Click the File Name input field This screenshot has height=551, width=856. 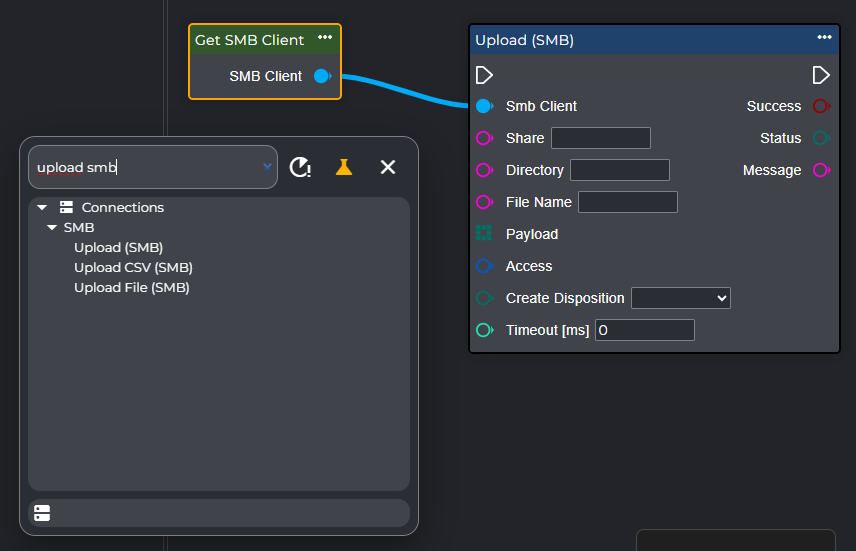pos(627,202)
